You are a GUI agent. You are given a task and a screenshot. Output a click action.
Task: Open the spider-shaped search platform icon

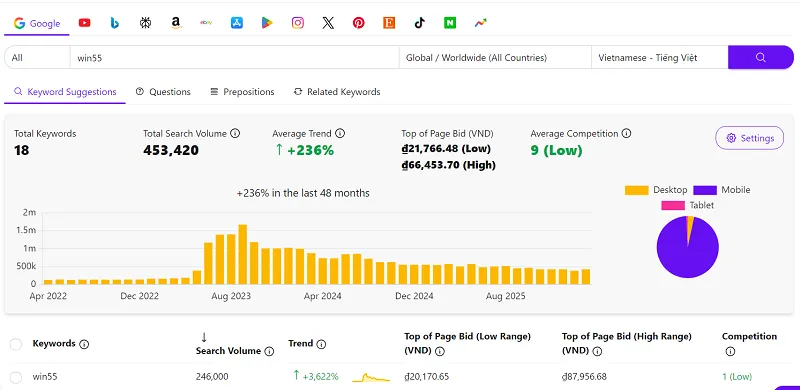145,23
